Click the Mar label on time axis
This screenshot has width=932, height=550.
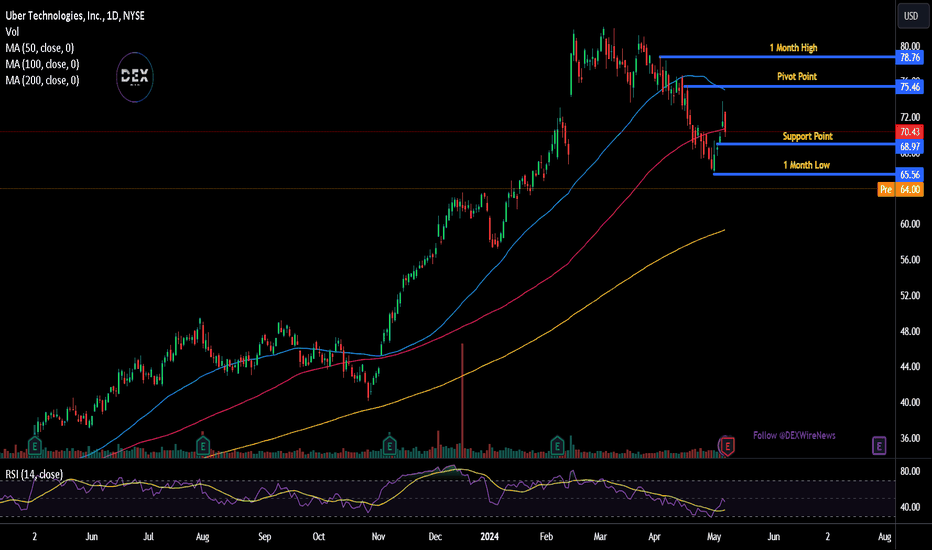point(600,536)
